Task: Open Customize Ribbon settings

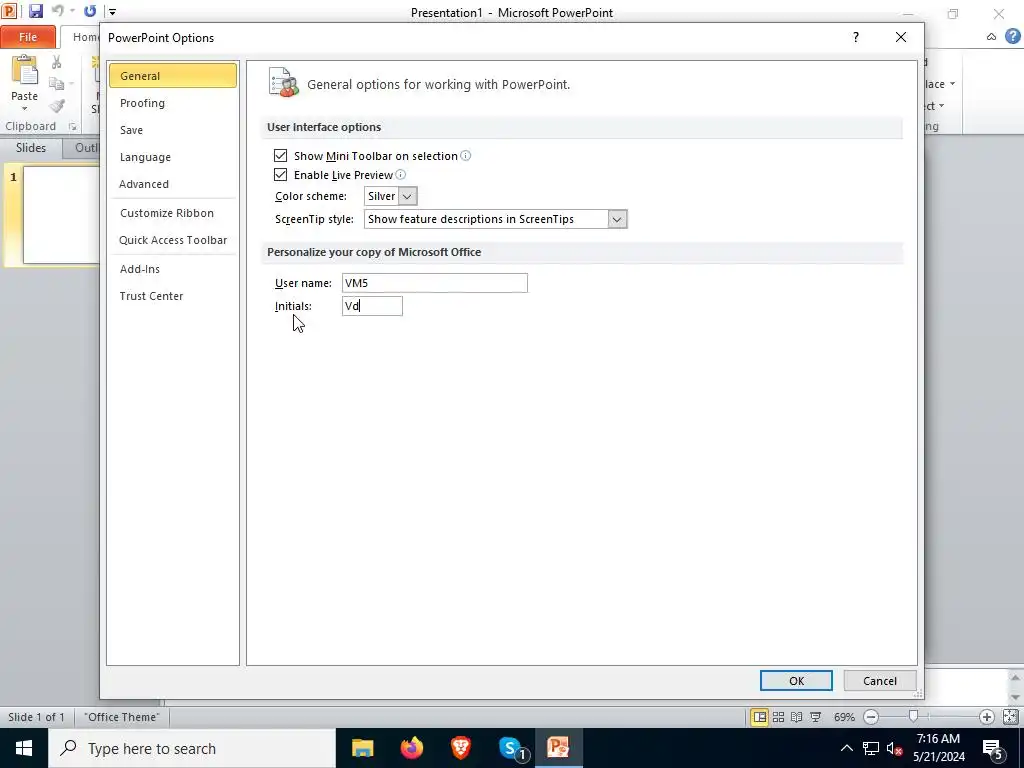Action: click(172, 213)
